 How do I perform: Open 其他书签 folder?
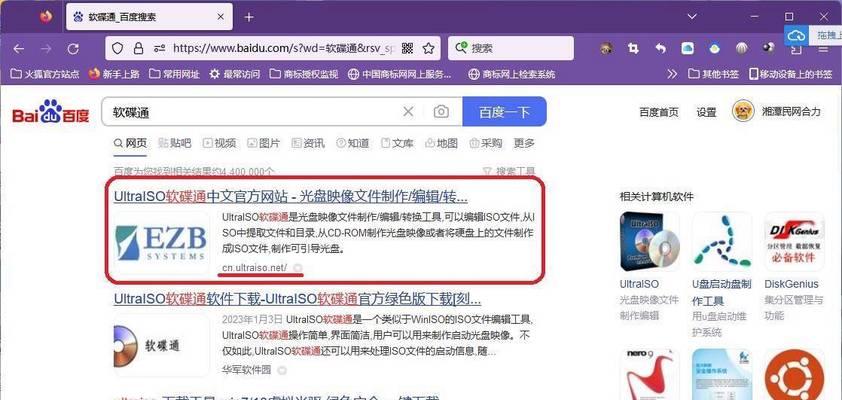[x=714, y=74]
